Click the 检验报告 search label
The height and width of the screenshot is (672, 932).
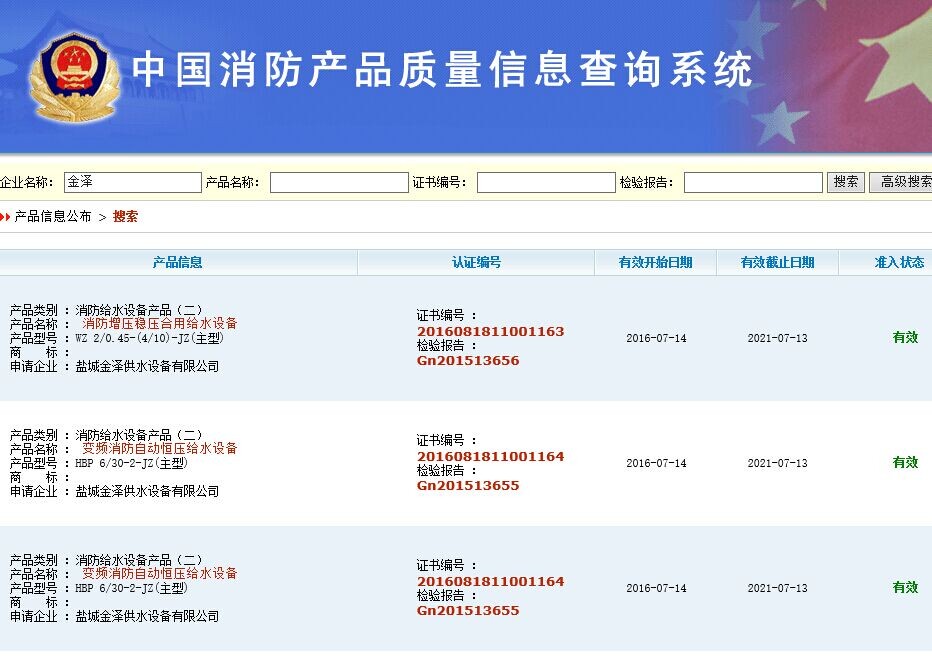647,182
